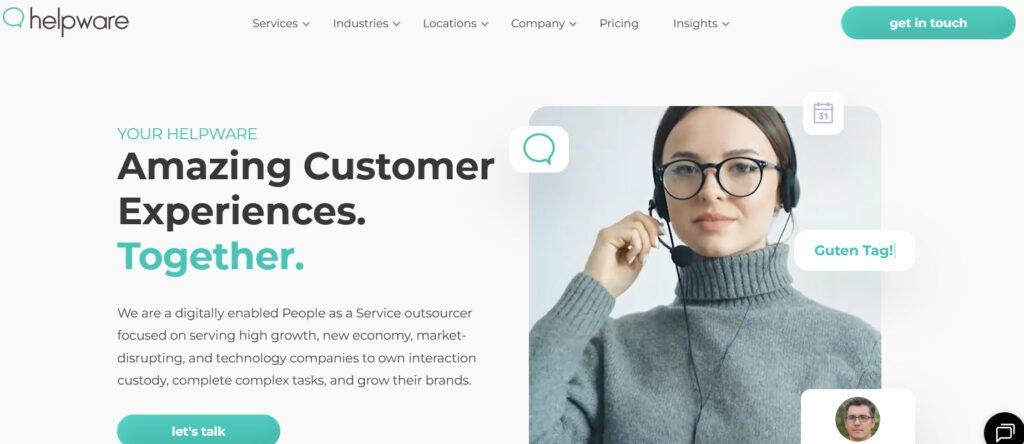Expand the Insights dropdown chevron
Screen dimensions: 1024x444
pyautogui.click(x=726, y=24)
